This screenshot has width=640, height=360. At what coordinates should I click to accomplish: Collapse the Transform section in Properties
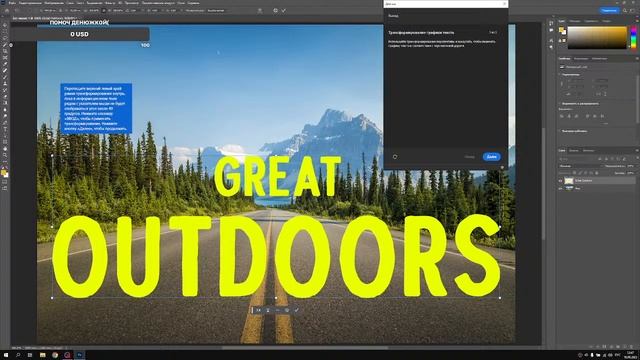click(x=560, y=75)
